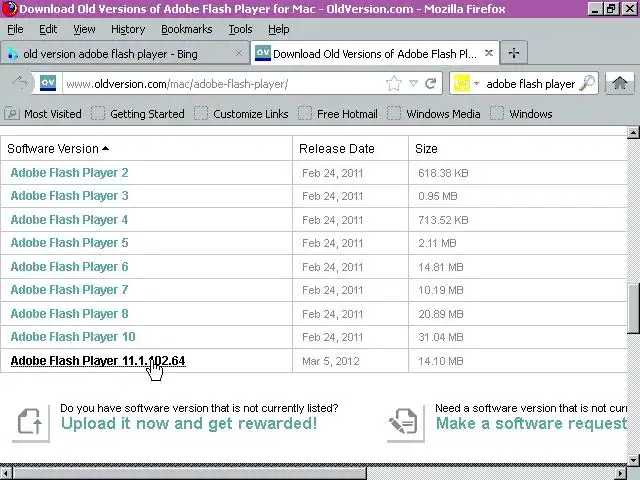This screenshot has width=640, height=480.
Task: Open the Most Visited bookmarks folder
Action: point(43,114)
